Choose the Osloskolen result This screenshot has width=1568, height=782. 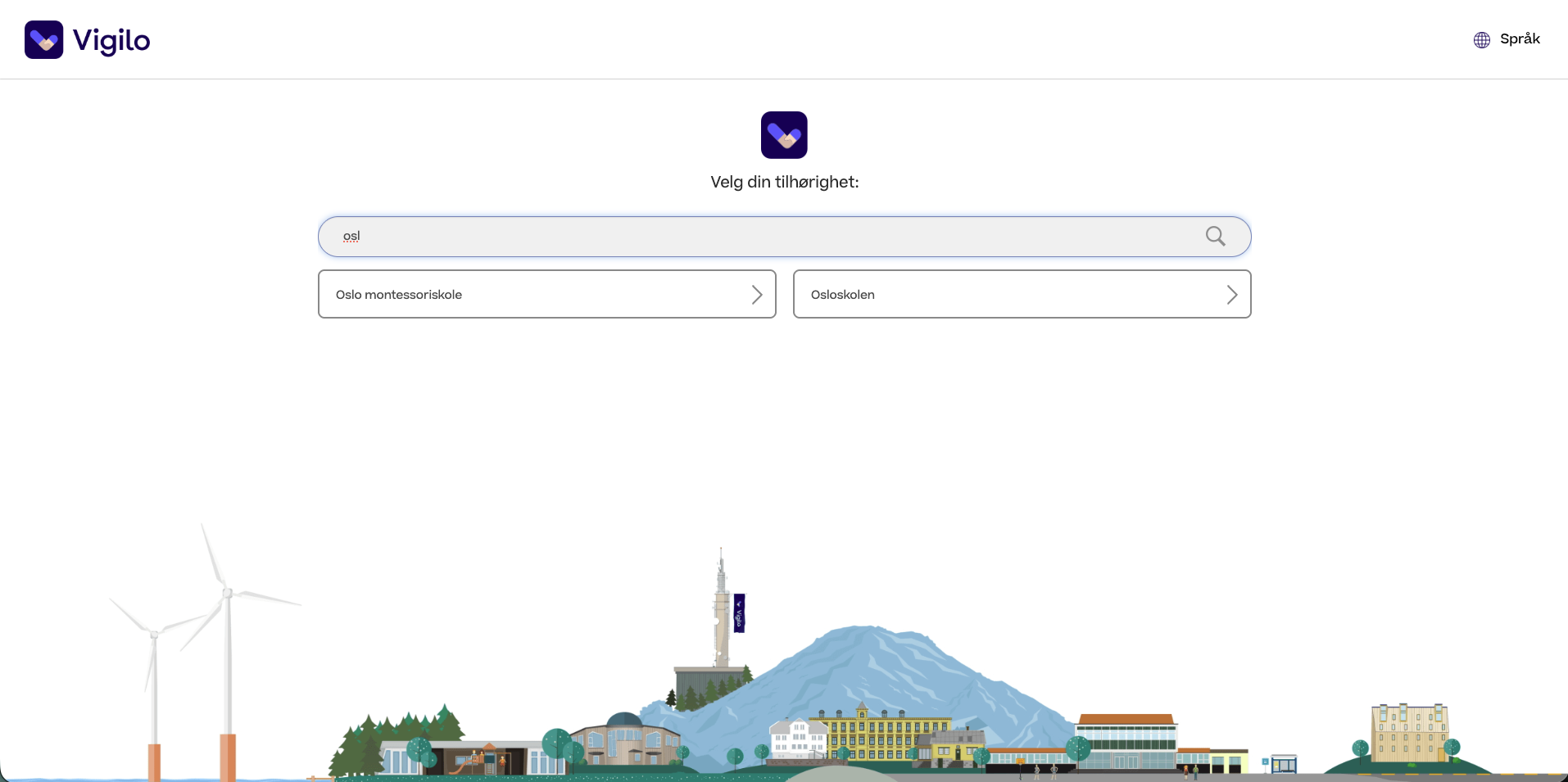pyautogui.click(x=1022, y=294)
